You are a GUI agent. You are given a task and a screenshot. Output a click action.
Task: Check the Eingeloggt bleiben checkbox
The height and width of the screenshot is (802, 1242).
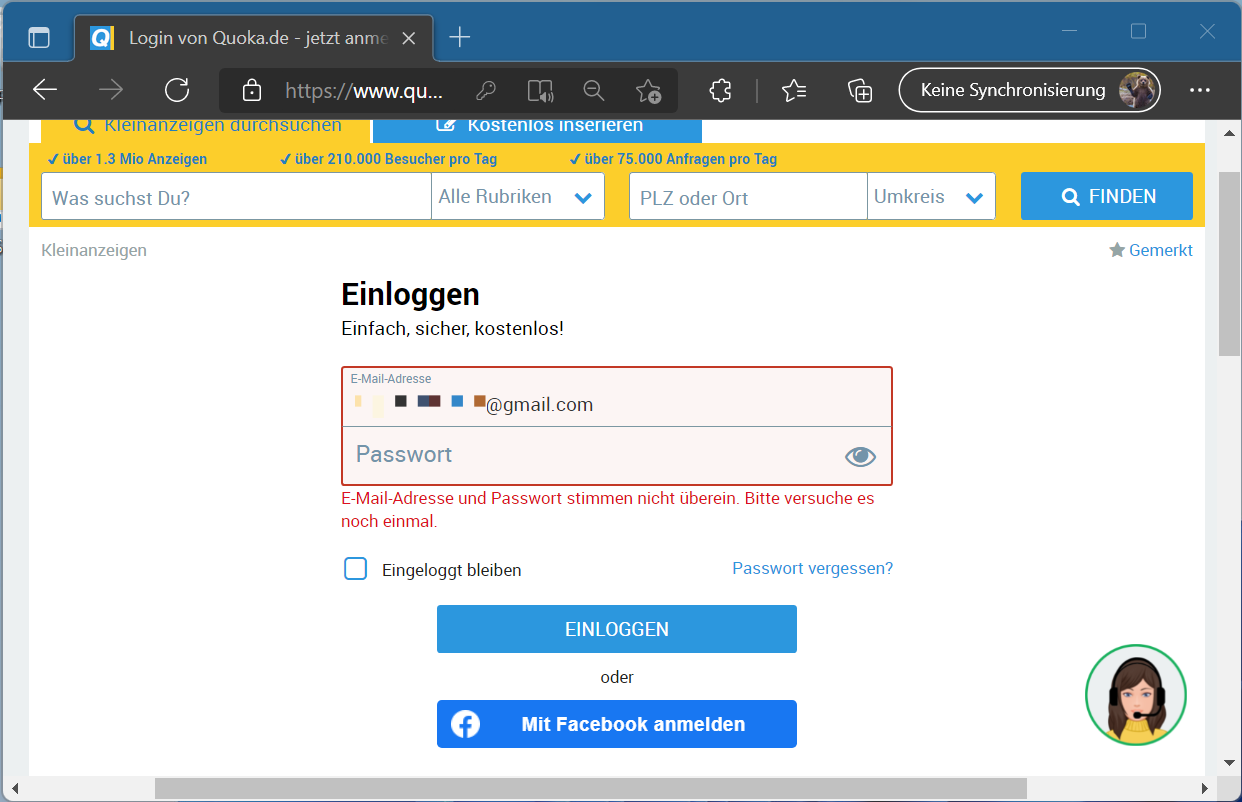pos(355,569)
